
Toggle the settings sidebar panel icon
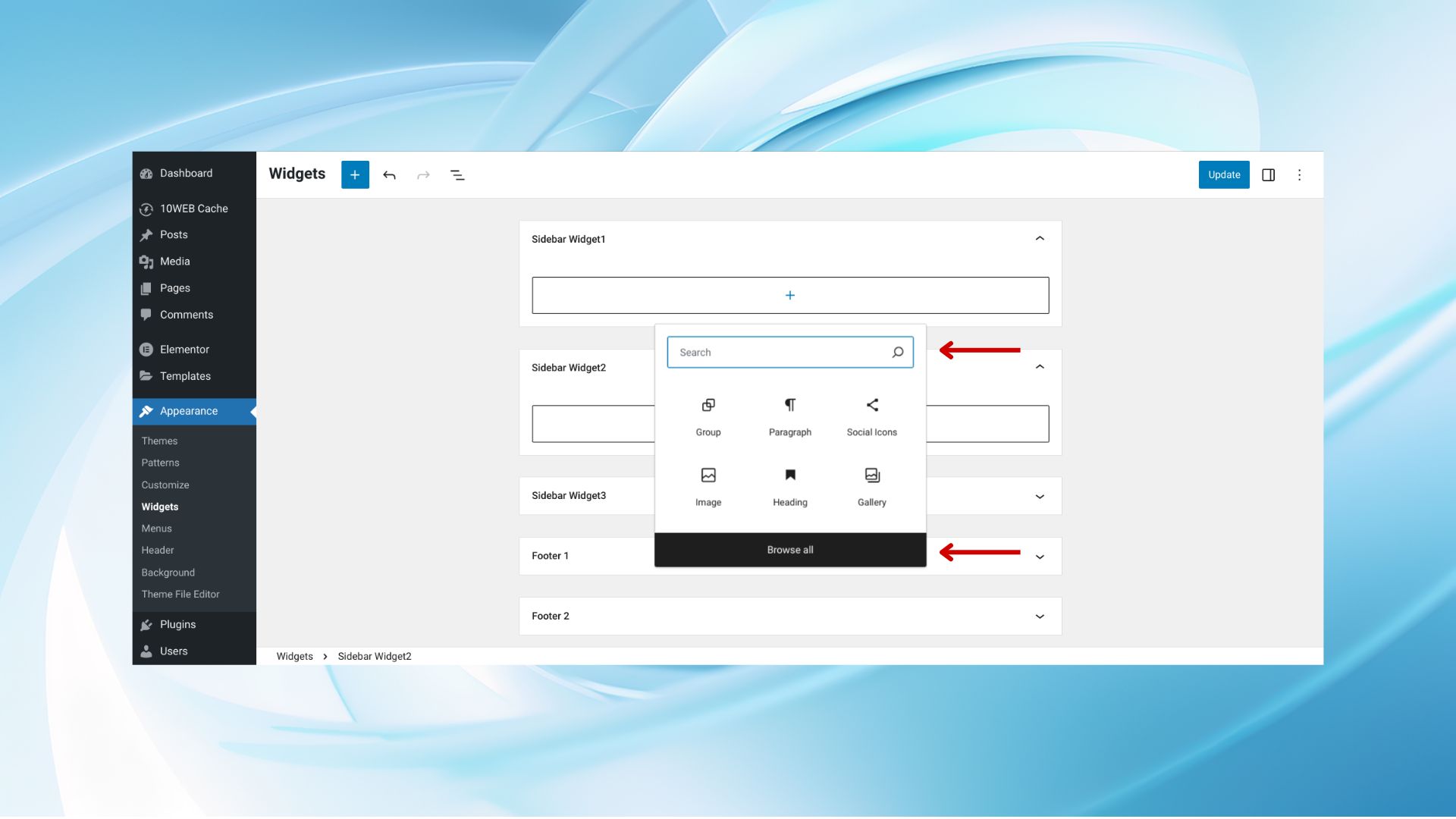click(1268, 175)
